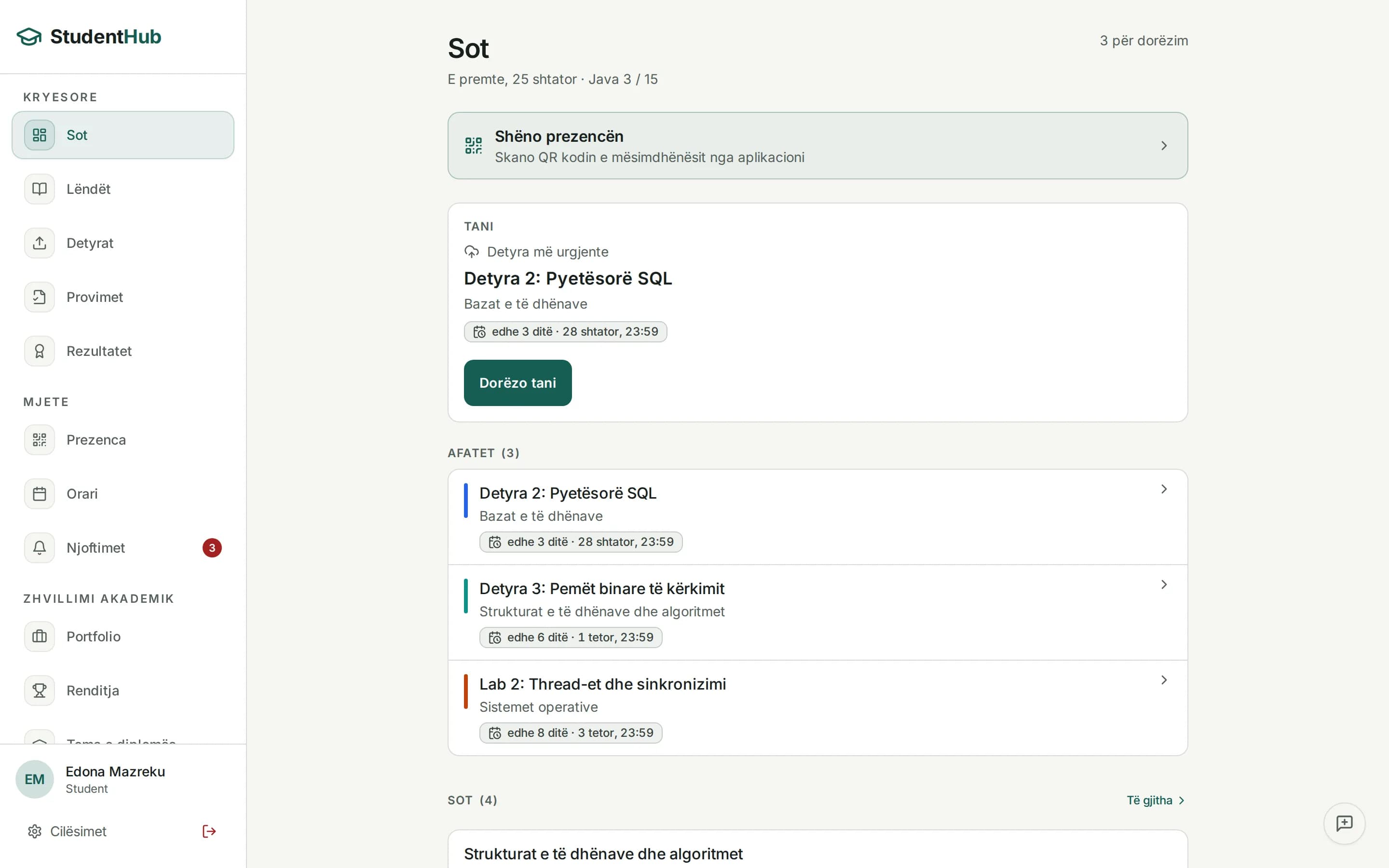Go to Rezultatet menu item
Image resolution: width=1389 pixels, height=868 pixels.
[123, 351]
